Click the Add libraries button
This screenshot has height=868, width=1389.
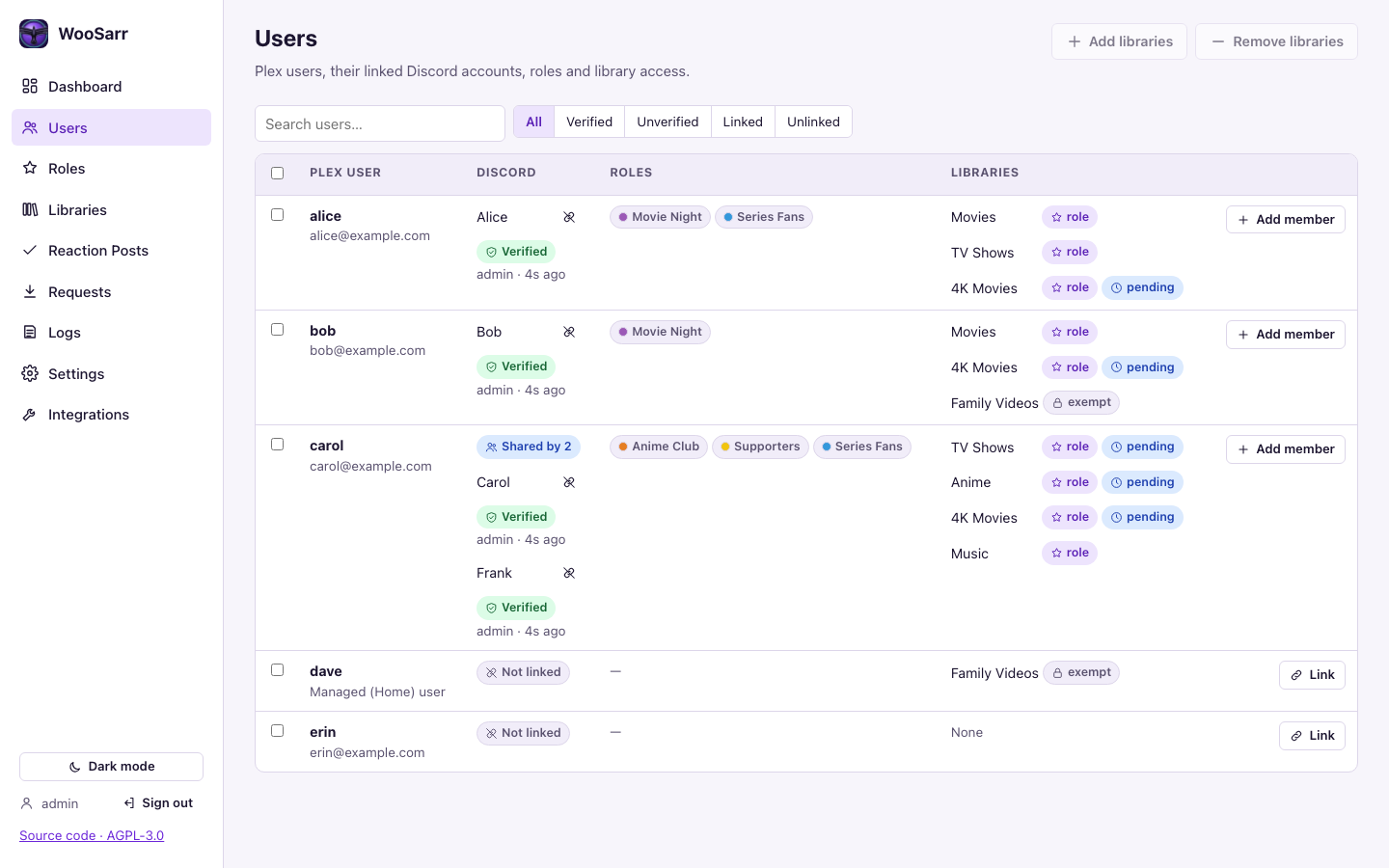[1119, 41]
